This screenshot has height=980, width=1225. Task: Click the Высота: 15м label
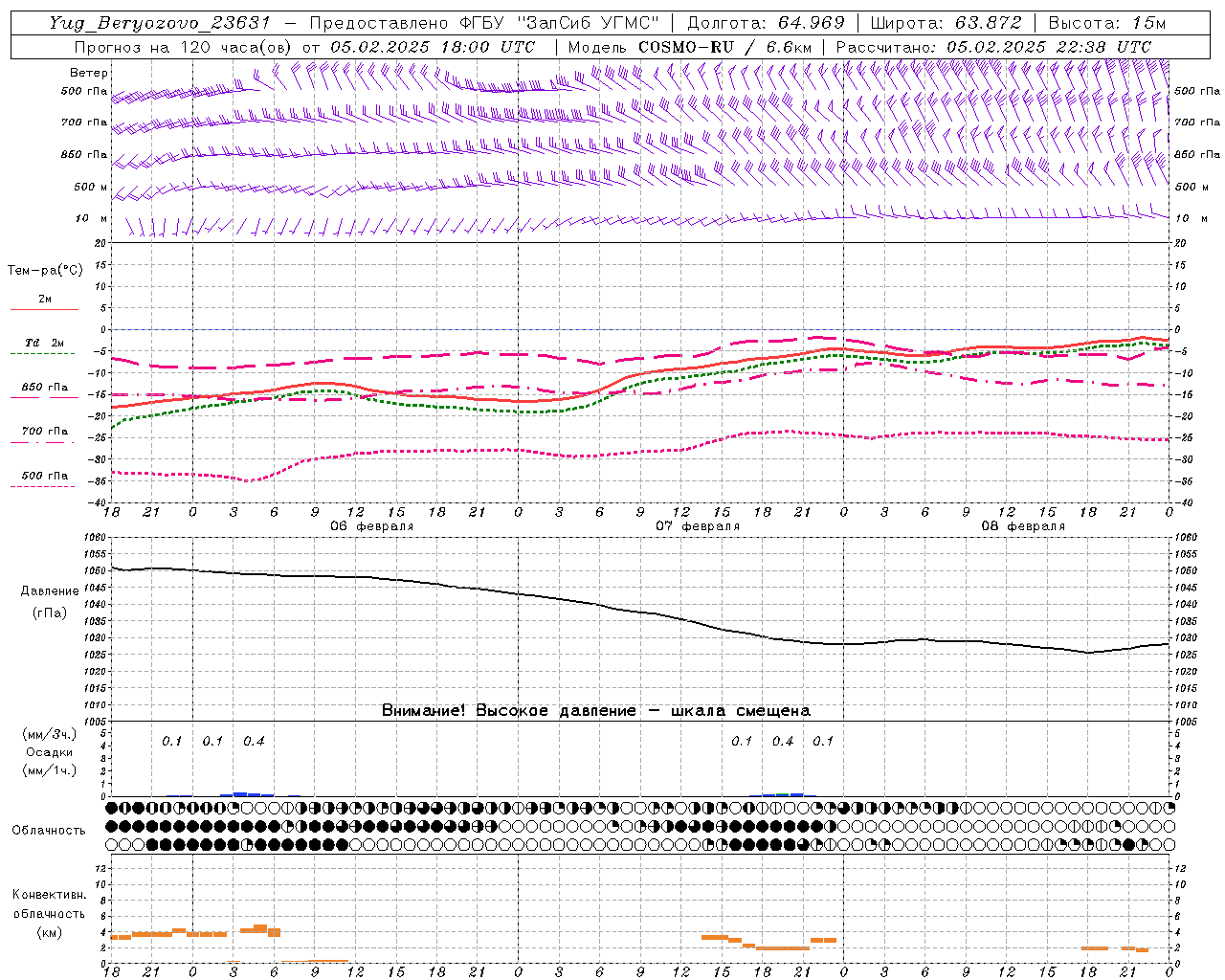(x=1107, y=23)
